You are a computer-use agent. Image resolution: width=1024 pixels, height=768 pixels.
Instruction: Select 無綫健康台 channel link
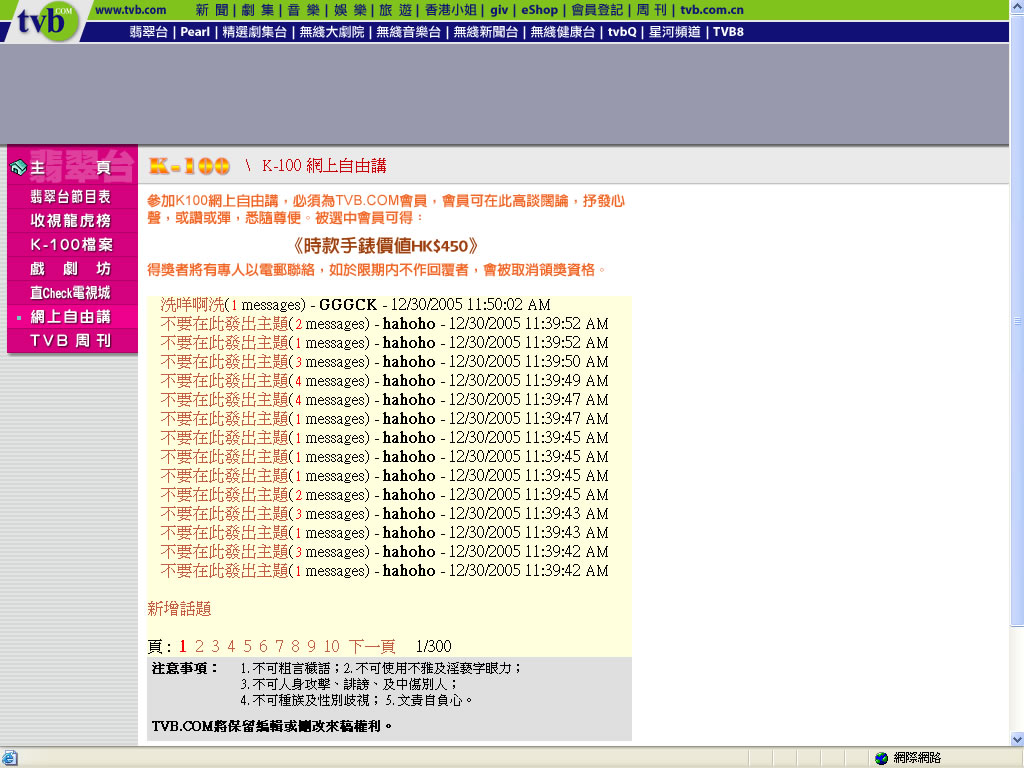tap(563, 32)
